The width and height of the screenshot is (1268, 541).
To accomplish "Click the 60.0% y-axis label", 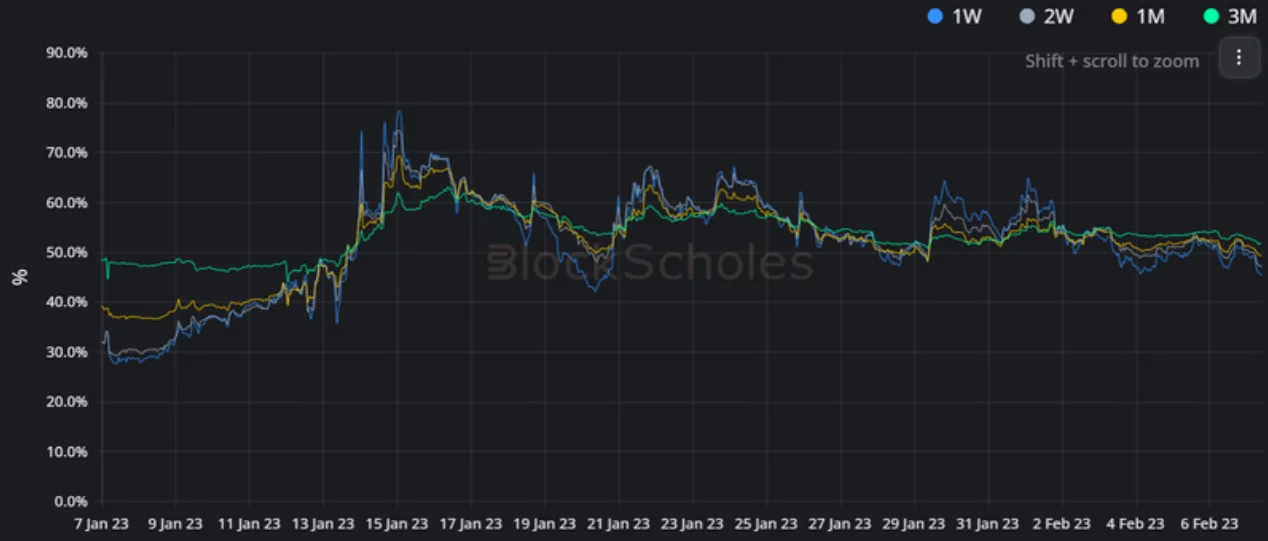I will (x=67, y=203).
